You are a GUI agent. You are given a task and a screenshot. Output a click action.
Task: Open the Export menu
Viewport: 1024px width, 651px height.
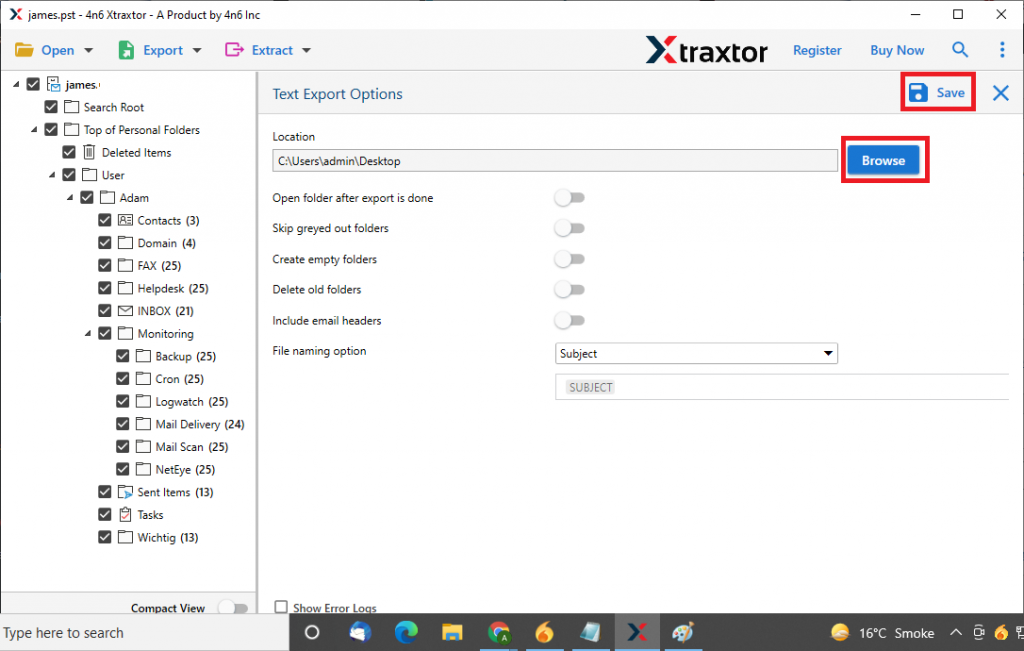(160, 50)
